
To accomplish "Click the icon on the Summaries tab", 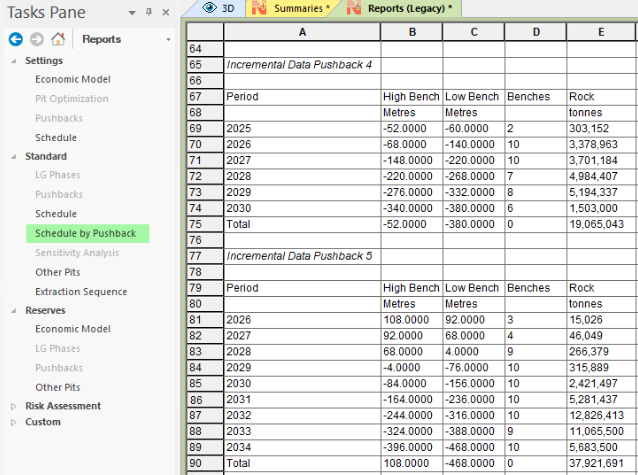I will (259, 8).
